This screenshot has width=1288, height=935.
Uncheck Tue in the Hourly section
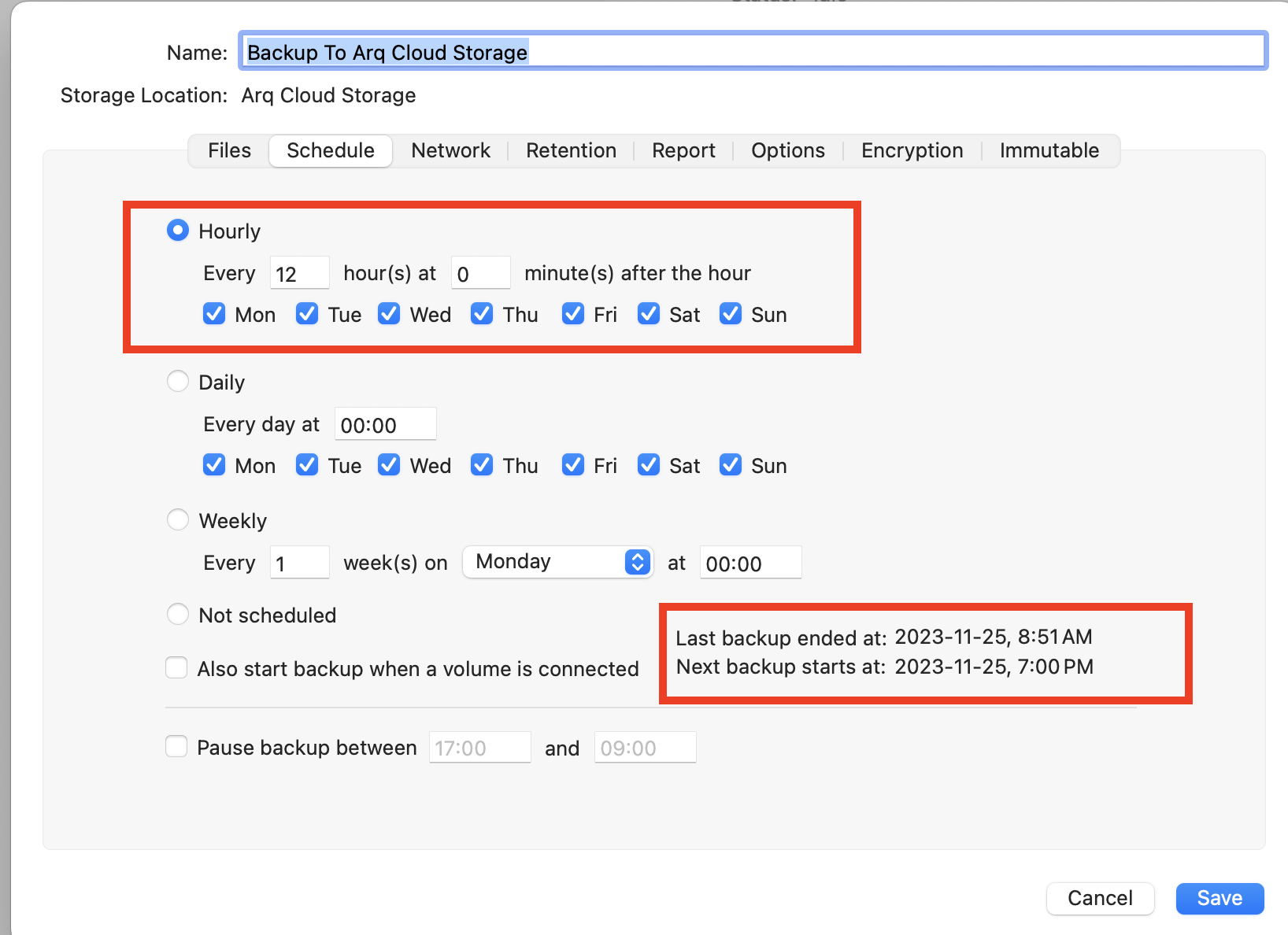pyautogui.click(x=307, y=314)
